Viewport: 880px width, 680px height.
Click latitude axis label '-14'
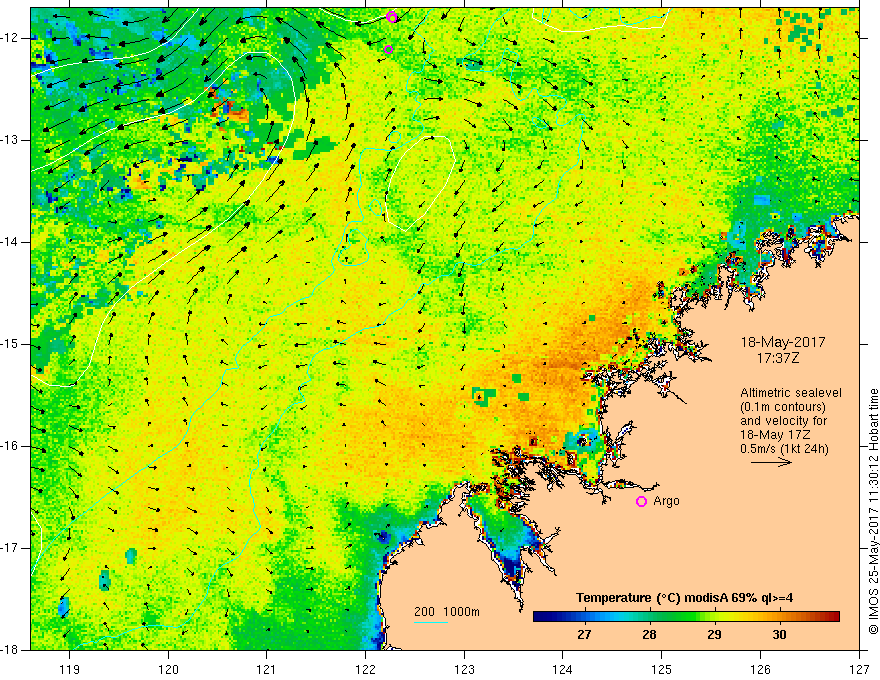click(x=10, y=242)
